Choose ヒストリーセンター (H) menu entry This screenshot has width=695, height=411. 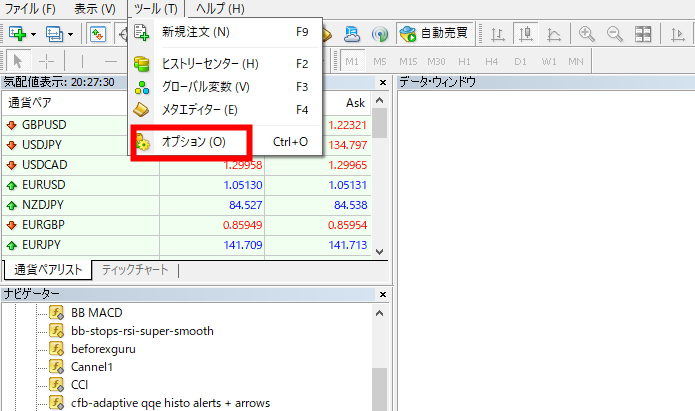coord(225,64)
